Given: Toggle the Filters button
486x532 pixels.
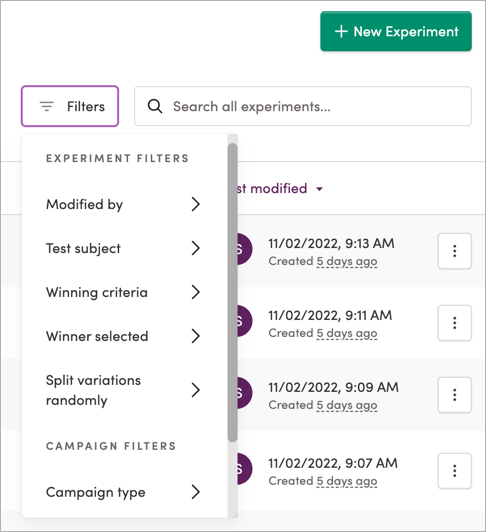Looking at the screenshot, I should click(70, 106).
